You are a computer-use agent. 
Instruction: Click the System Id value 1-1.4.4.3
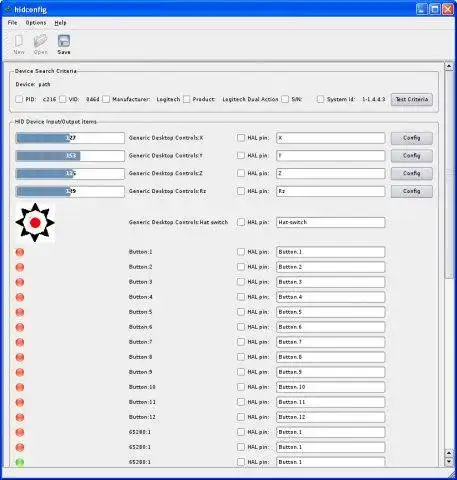373,99
